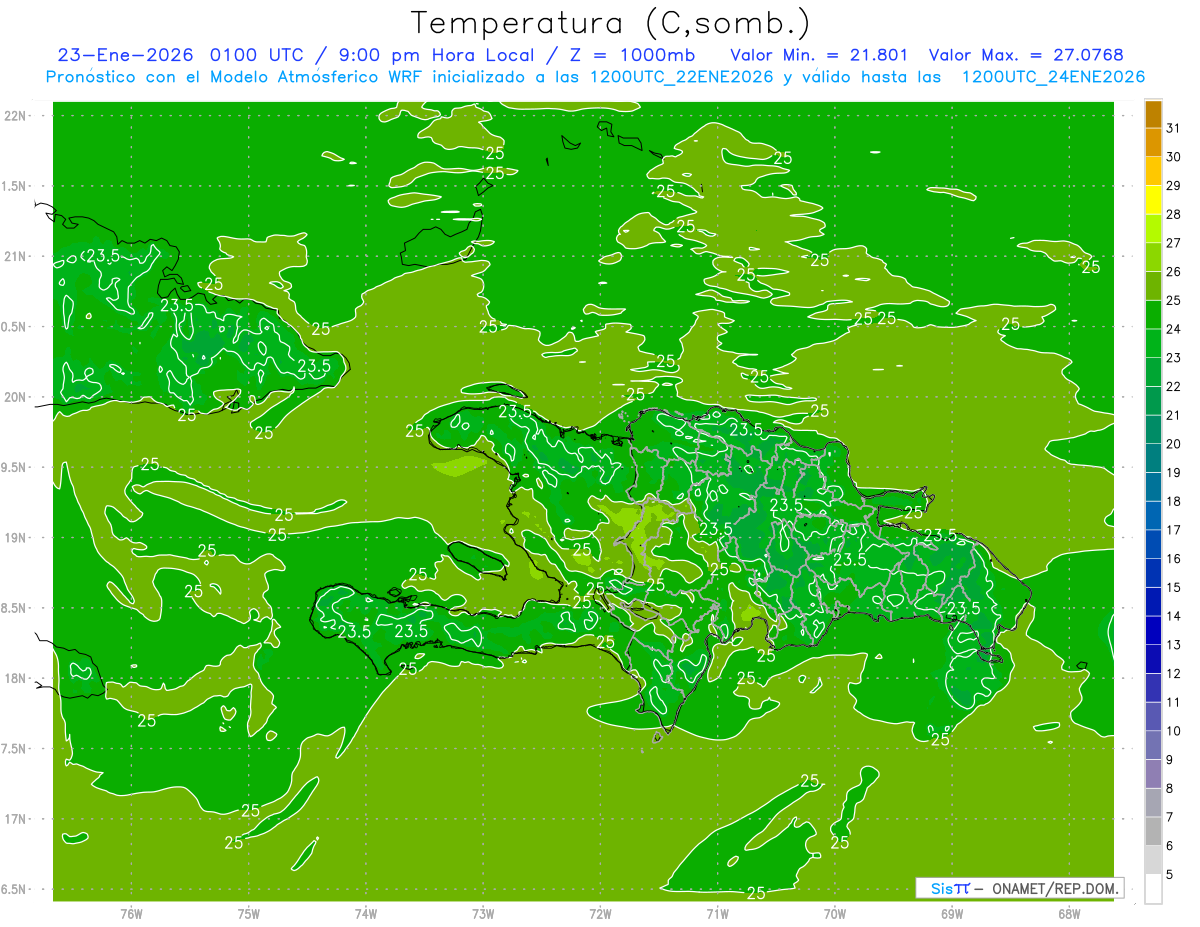The height and width of the screenshot is (927, 1200).
Task: Click the '75W' longitude axis label
Action: 249,914
